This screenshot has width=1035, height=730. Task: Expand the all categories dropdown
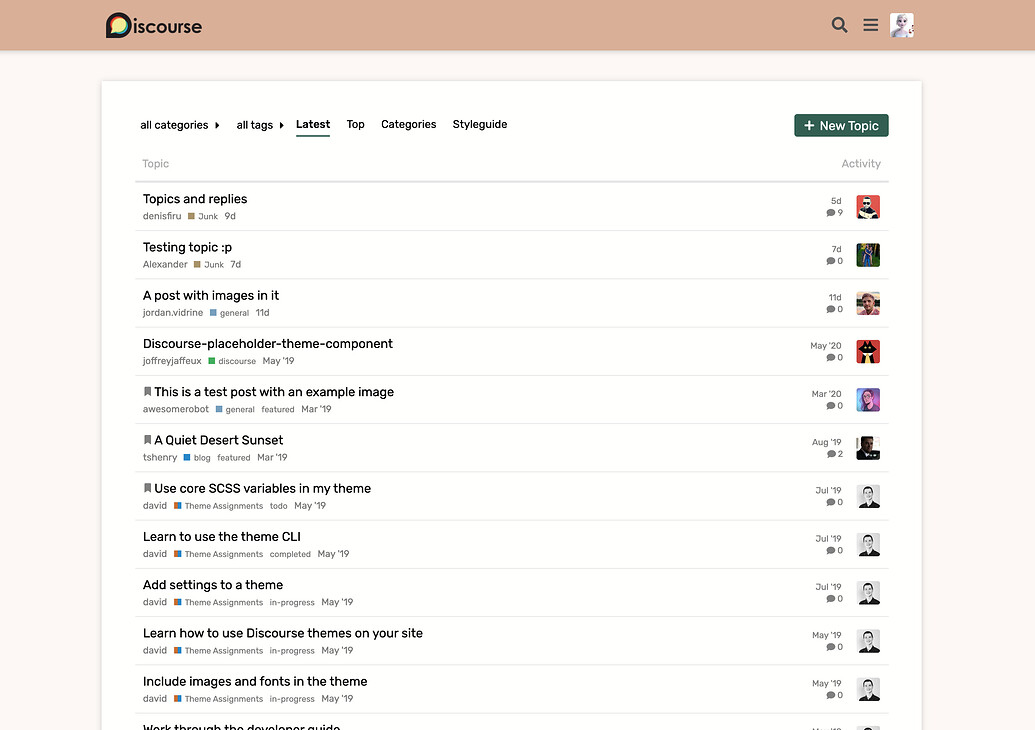[180, 125]
